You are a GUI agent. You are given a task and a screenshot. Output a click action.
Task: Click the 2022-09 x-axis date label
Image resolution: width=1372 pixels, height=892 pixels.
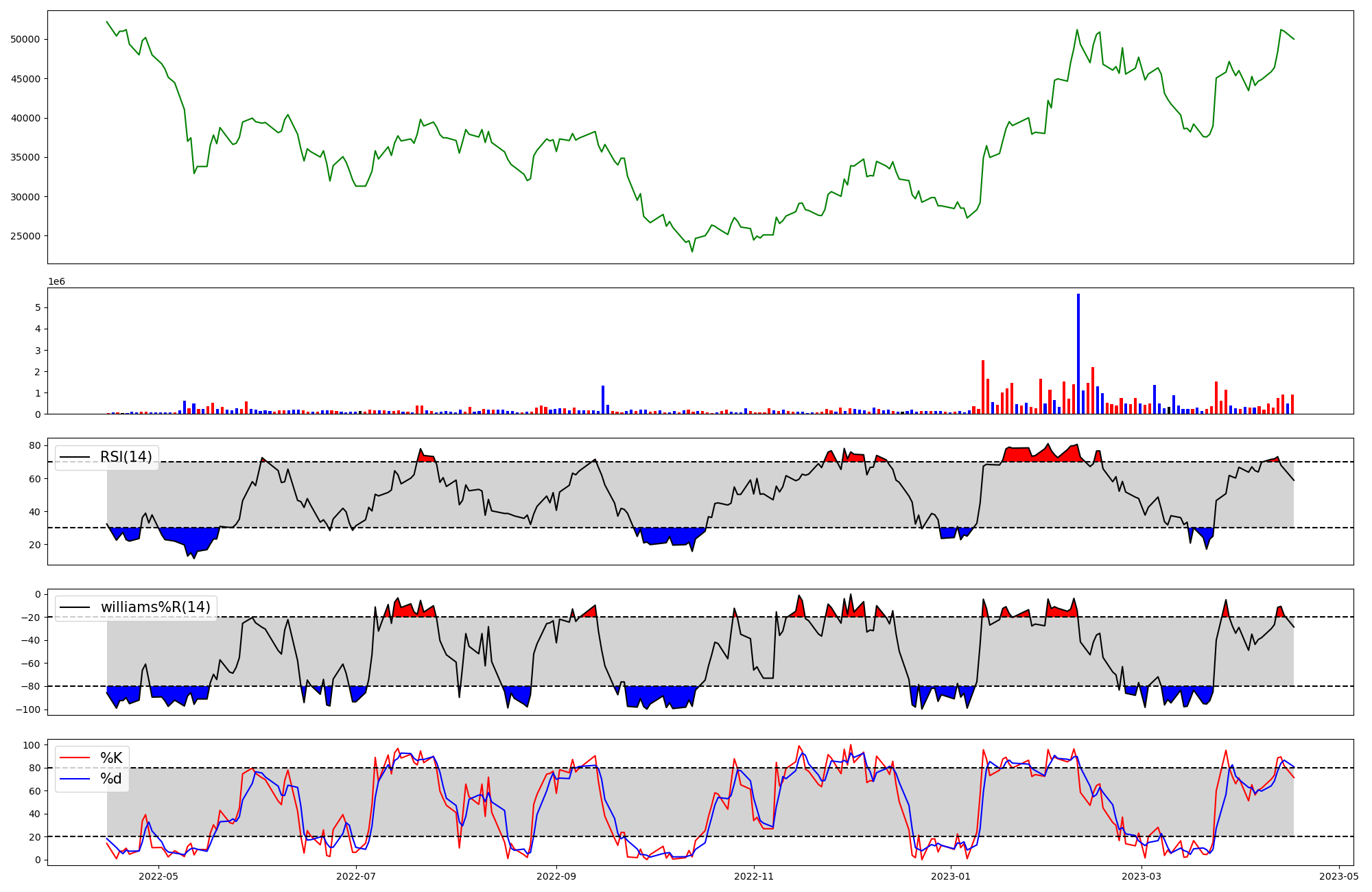[556, 876]
